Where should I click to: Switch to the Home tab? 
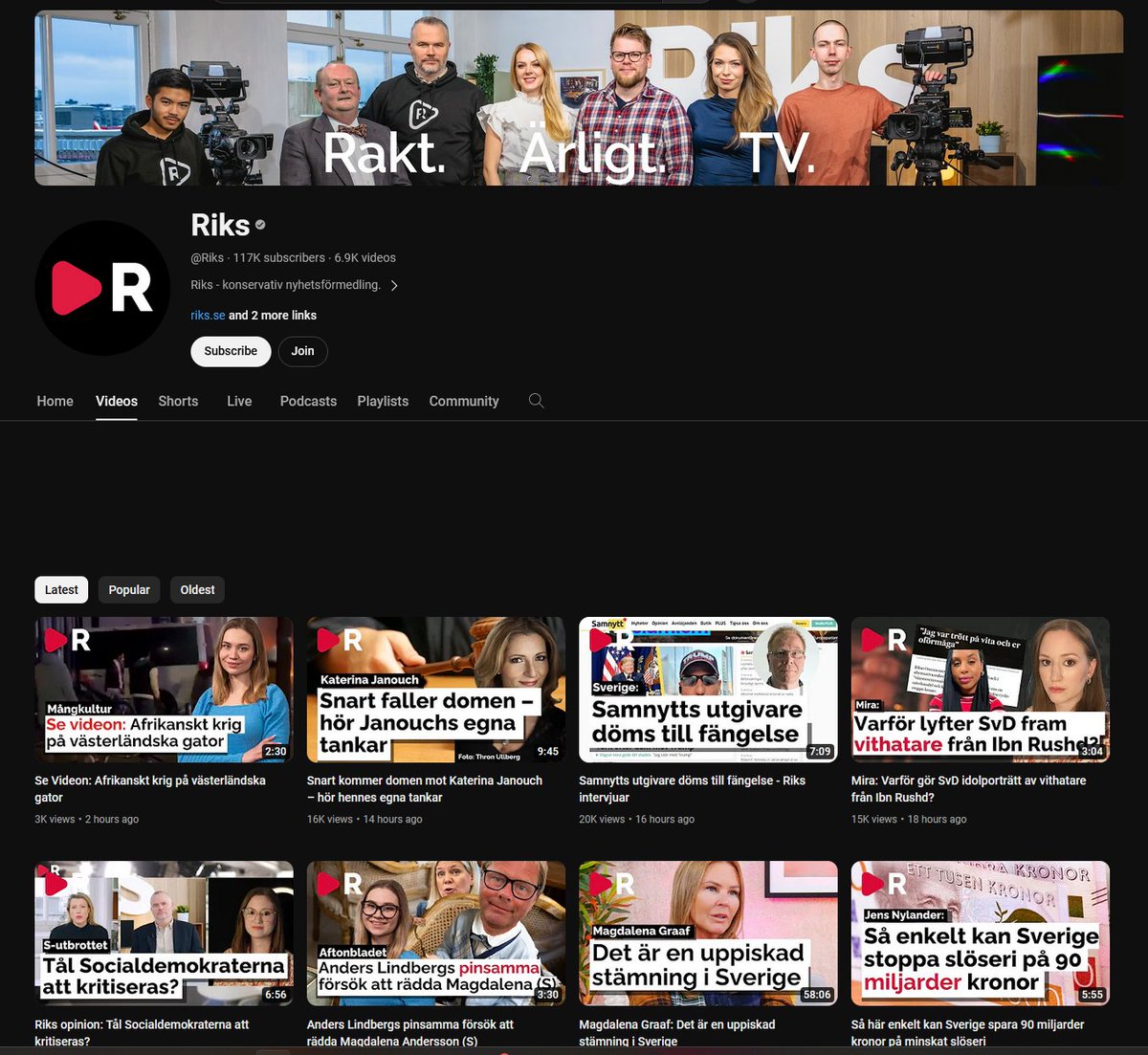pos(55,401)
